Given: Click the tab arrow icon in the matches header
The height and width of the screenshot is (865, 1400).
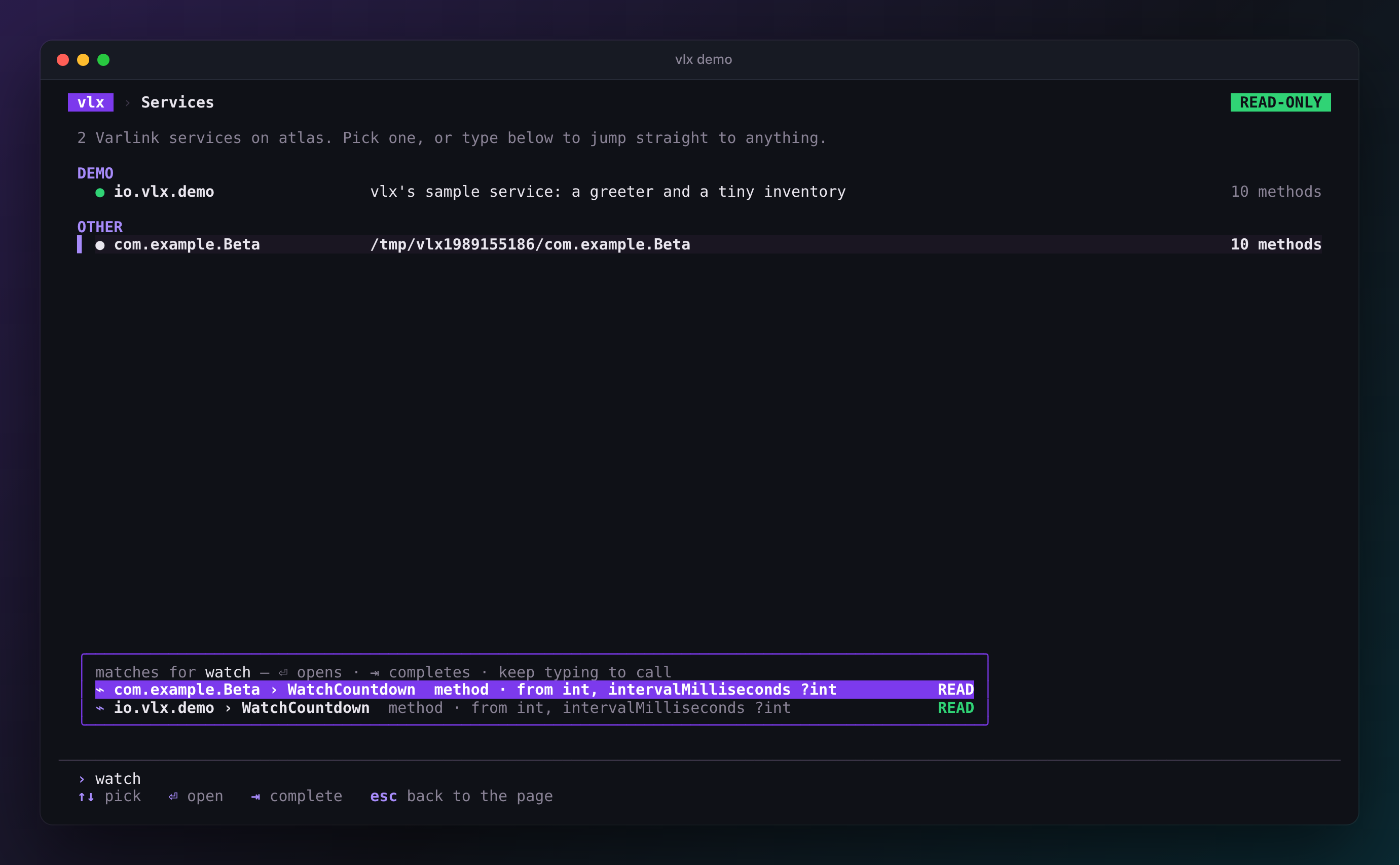Looking at the screenshot, I should tap(375, 673).
